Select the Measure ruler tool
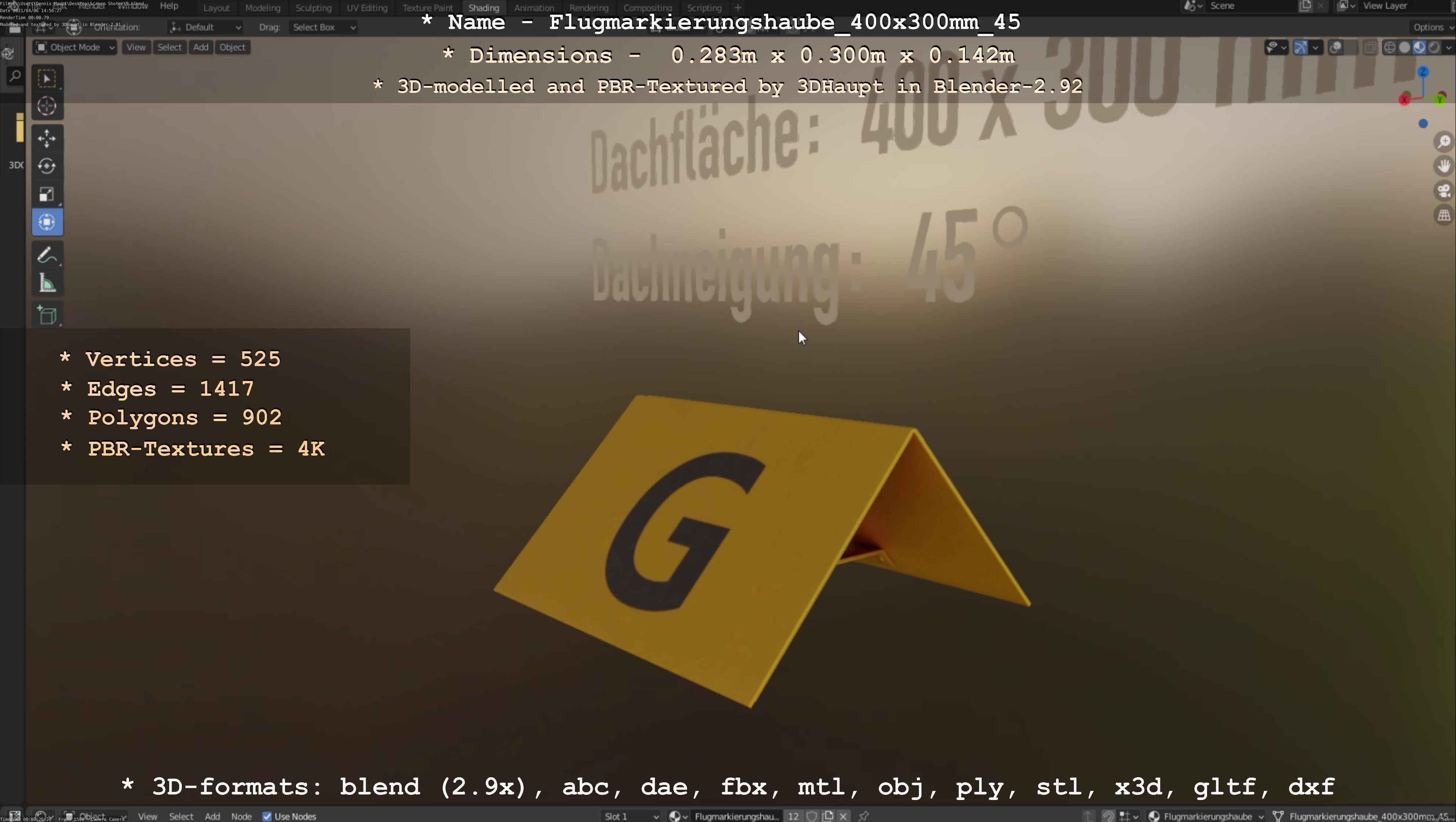Screen dimensions: 1456x822 tap(47, 283)
